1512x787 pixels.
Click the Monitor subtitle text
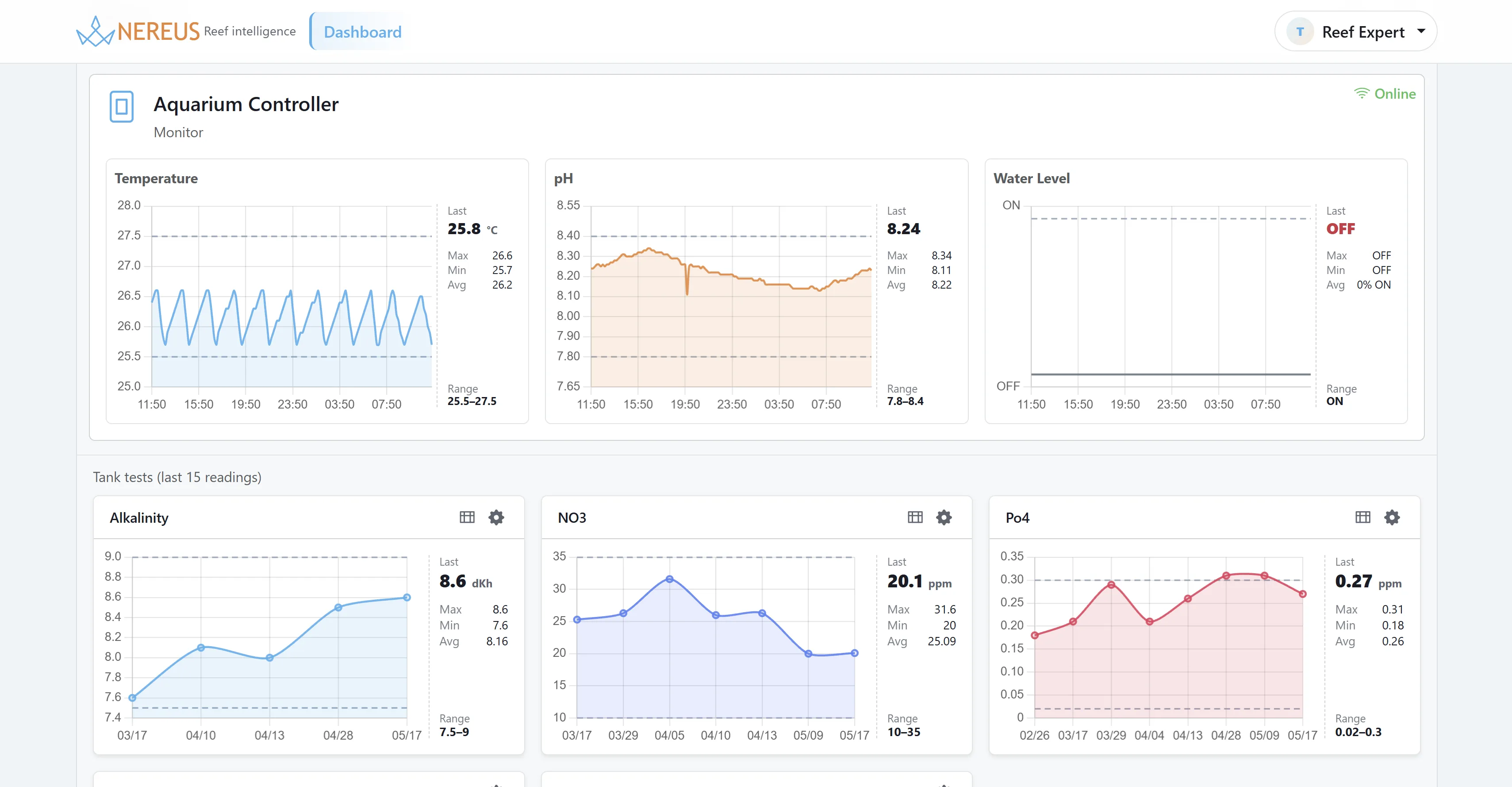tap(178, 133)
